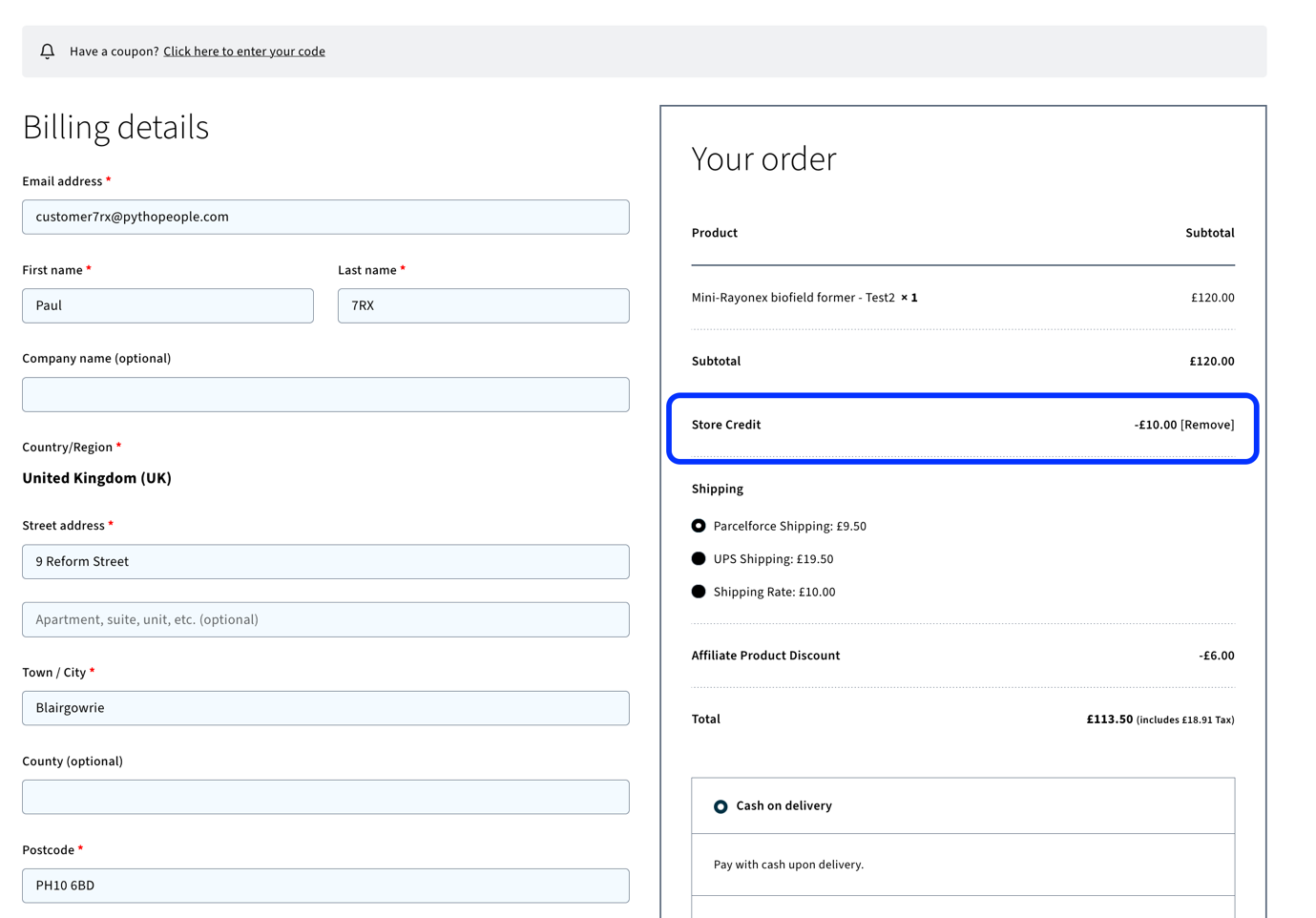
Task: Click the coupon notice bell icon
Action: (47, 52)
